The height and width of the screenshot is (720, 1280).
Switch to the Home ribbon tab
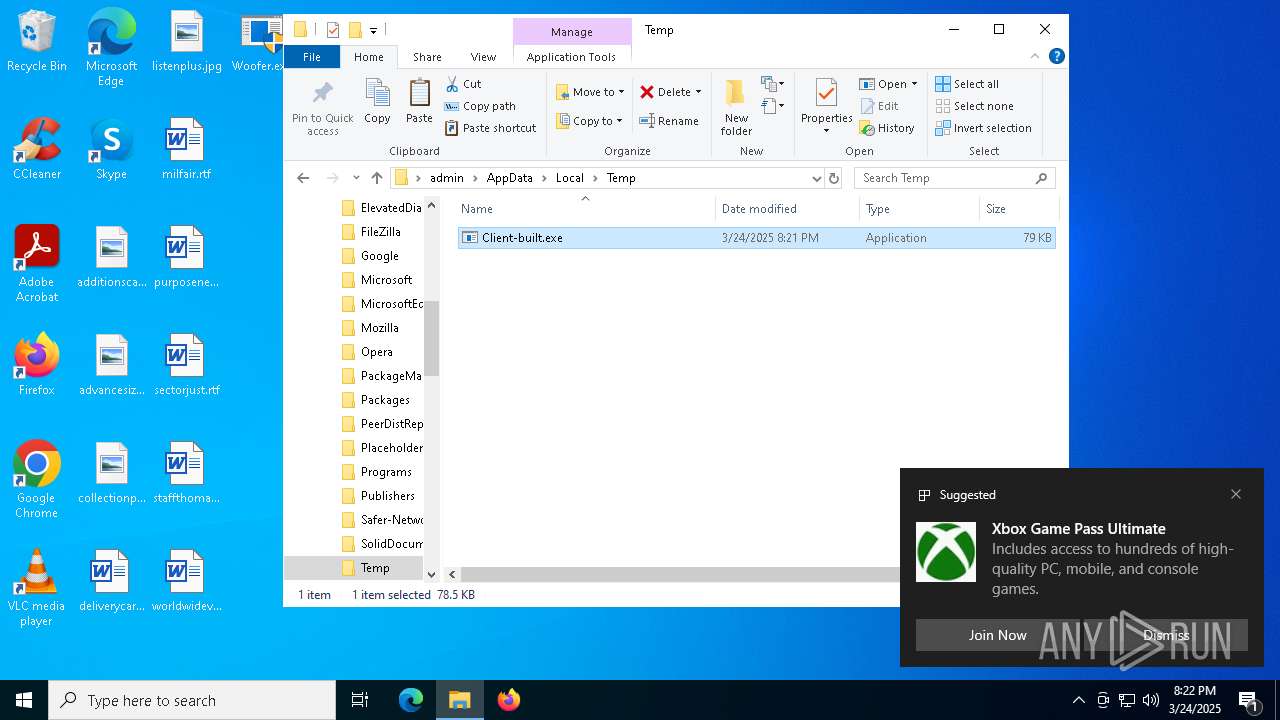(x=369, y=57)
